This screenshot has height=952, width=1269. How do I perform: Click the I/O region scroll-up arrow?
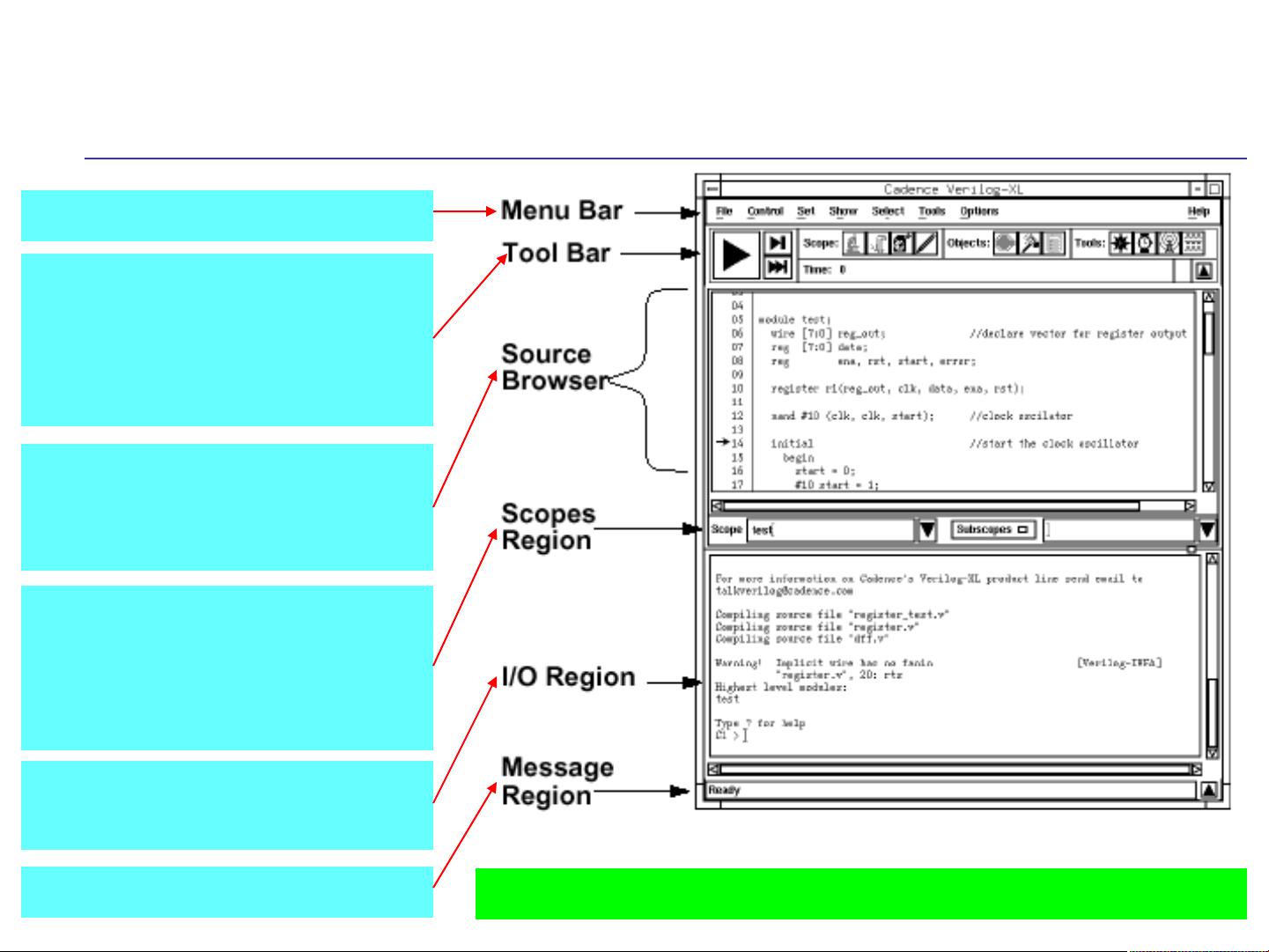pyautogui.click(x=1212, y=560)
